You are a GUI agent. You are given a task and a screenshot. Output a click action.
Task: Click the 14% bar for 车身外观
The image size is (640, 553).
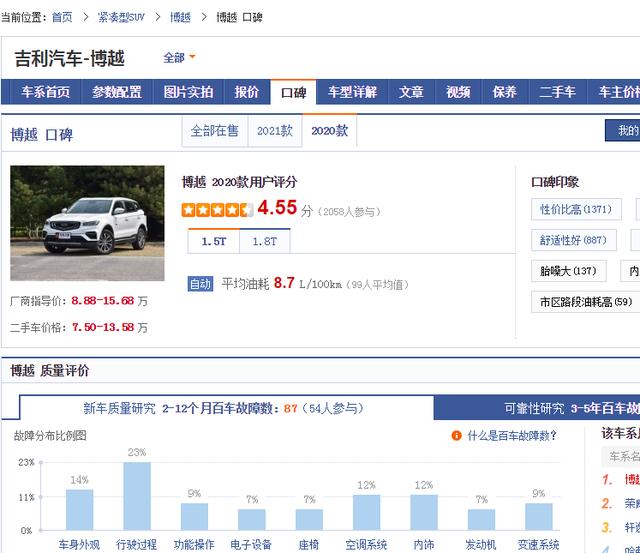point(79,510)
